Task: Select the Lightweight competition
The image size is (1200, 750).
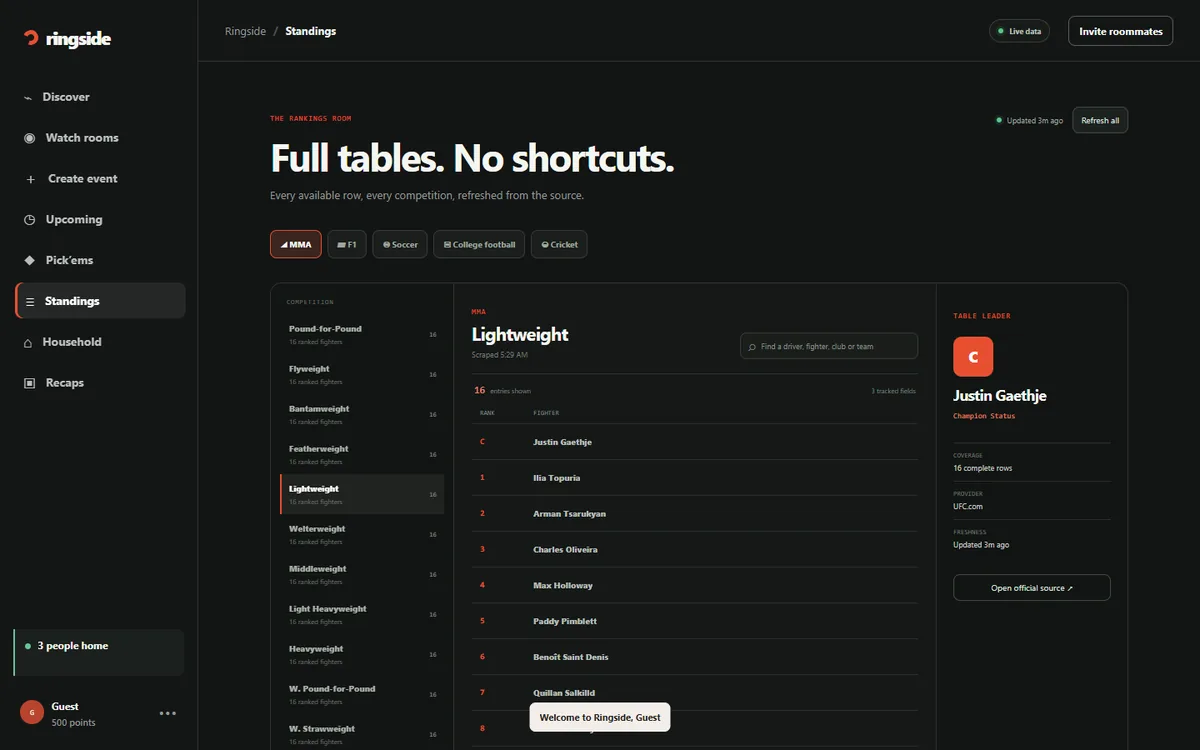Action: click(x=362, y=494)
